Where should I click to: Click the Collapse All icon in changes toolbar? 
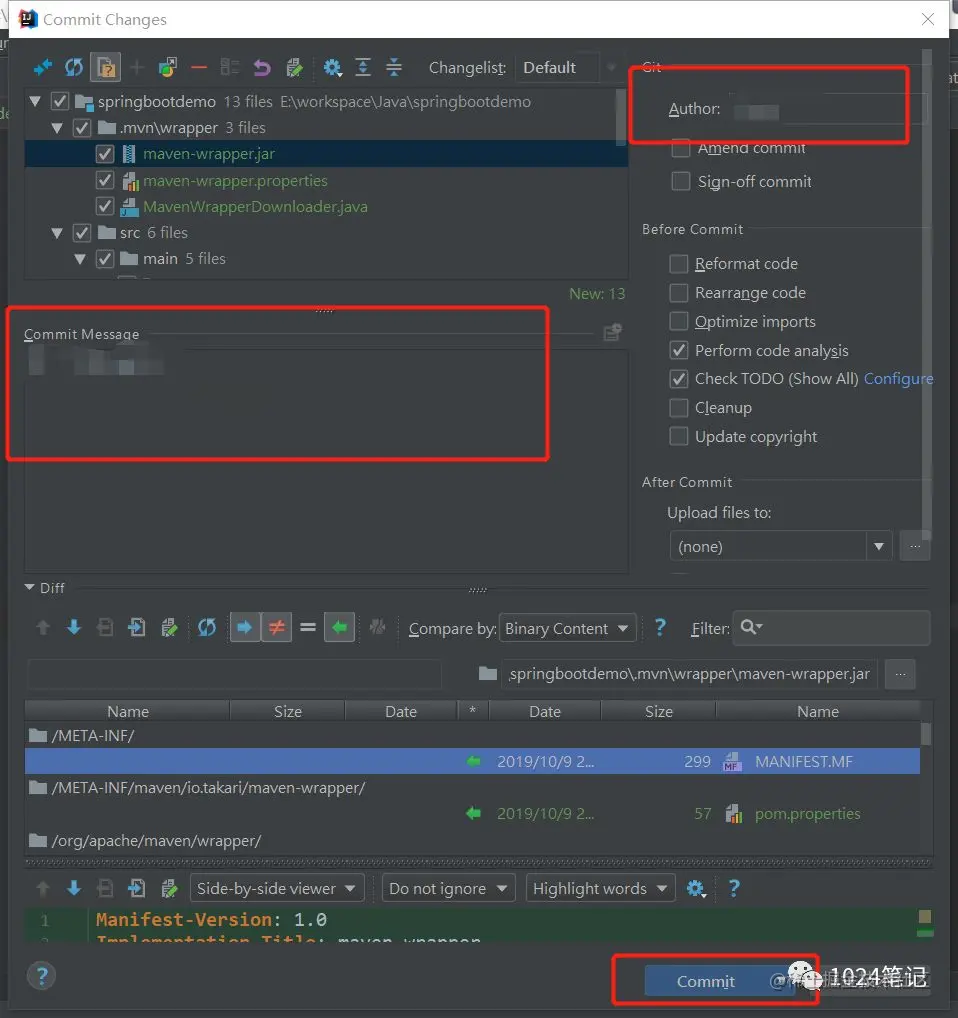pos(394,67)
